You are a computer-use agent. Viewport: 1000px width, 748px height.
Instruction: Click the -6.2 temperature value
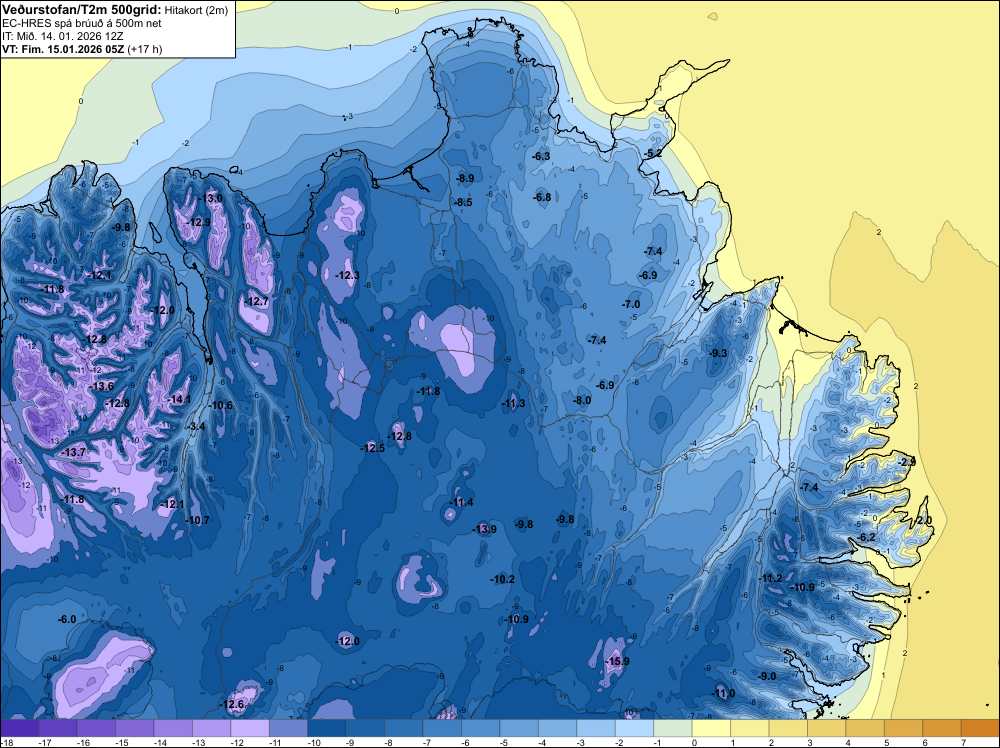(867, 538)
